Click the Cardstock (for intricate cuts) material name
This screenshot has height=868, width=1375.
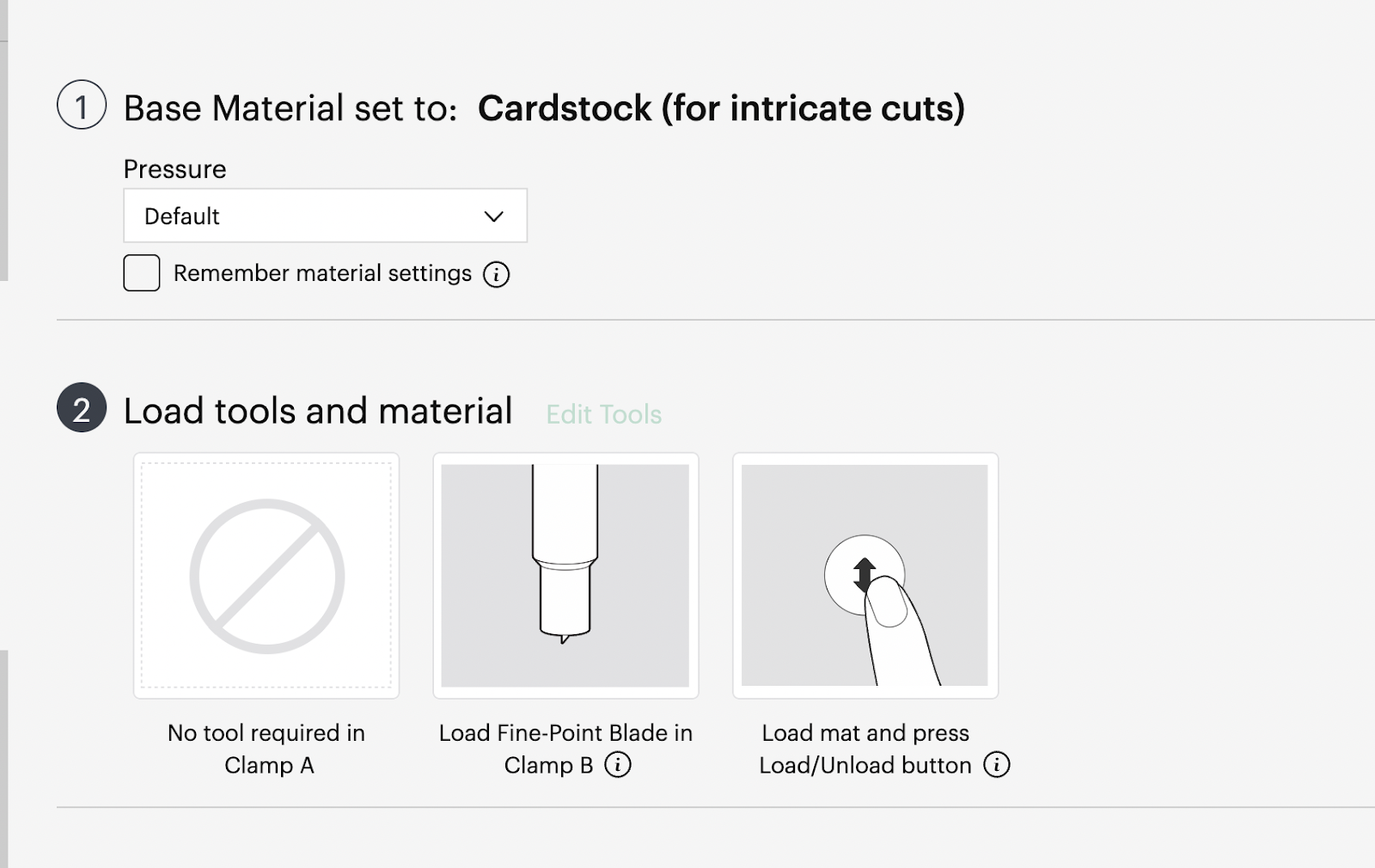pyautogui.click(x=721, y=108)
